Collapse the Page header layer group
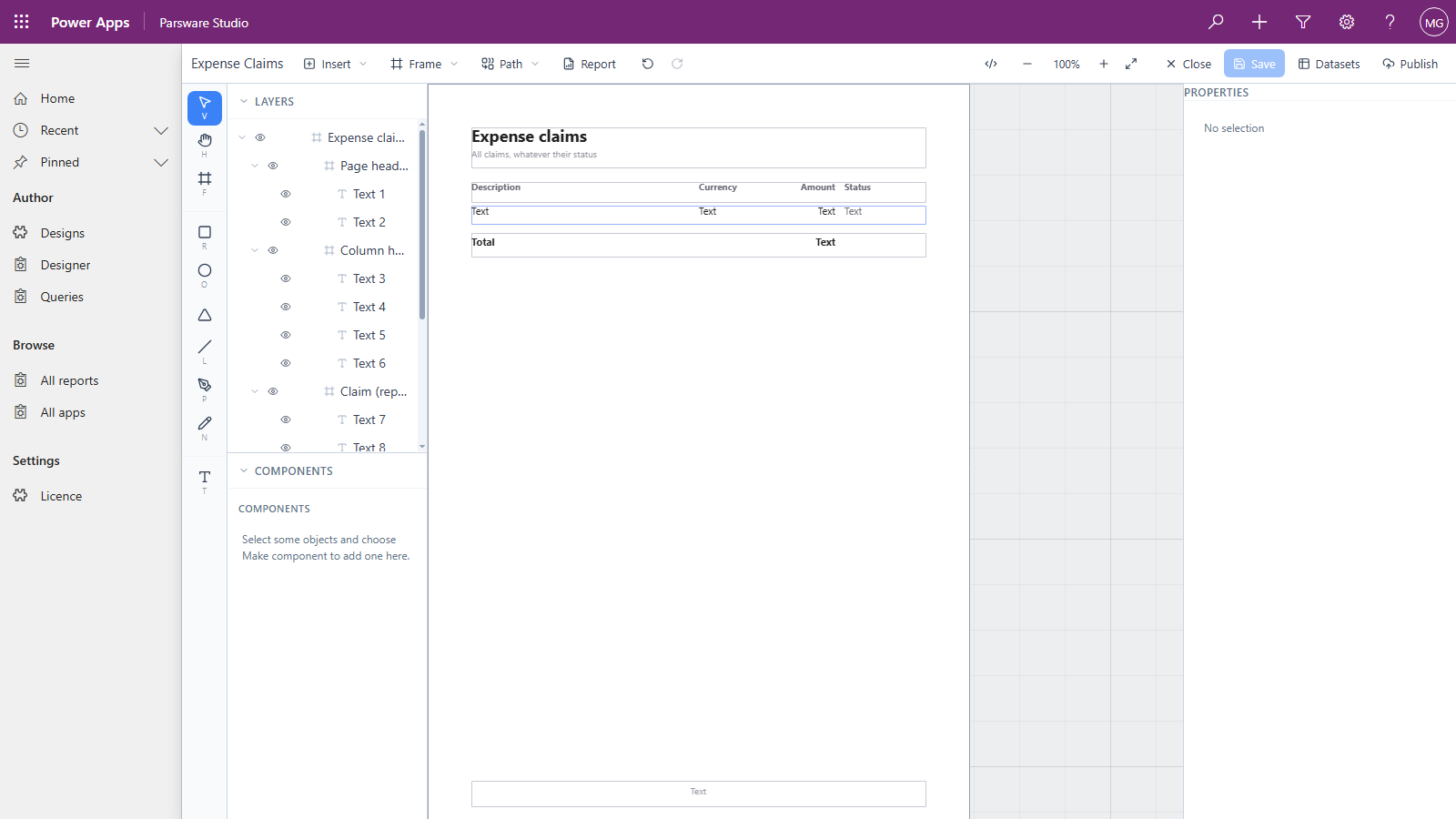1456x819 pixels. click(x=255, y=166)
